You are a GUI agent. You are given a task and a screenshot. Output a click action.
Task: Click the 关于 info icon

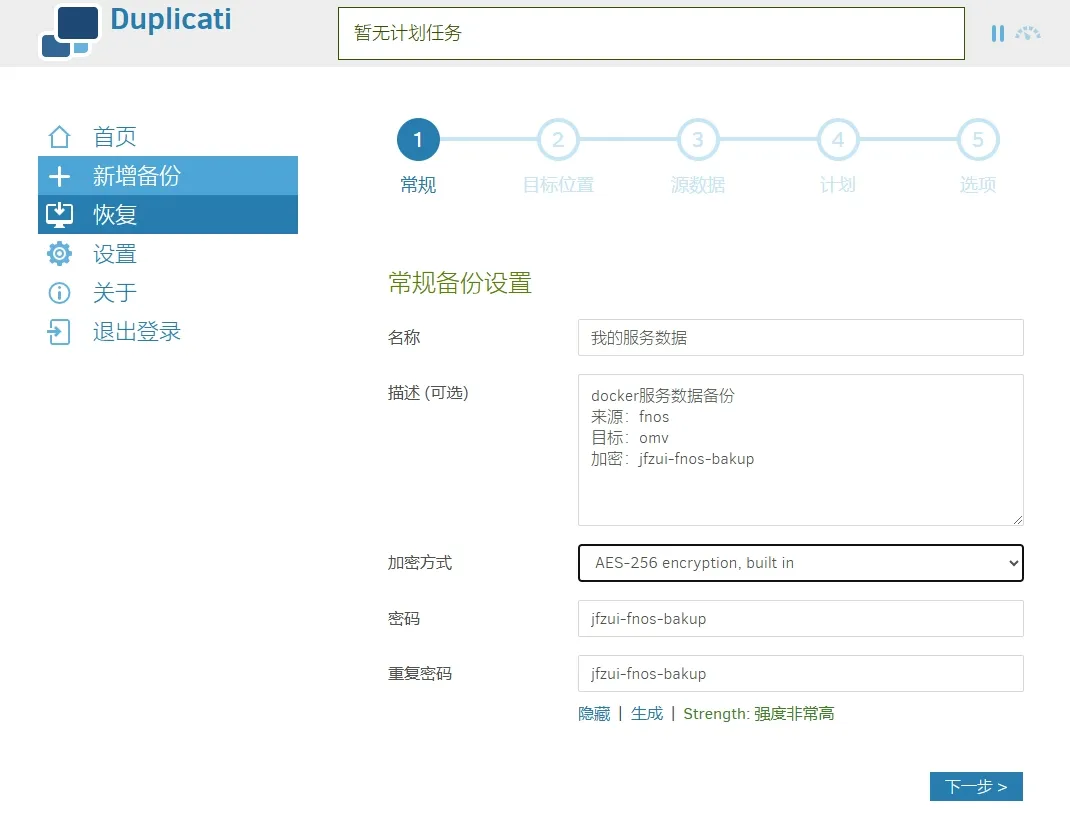point(60,293)
